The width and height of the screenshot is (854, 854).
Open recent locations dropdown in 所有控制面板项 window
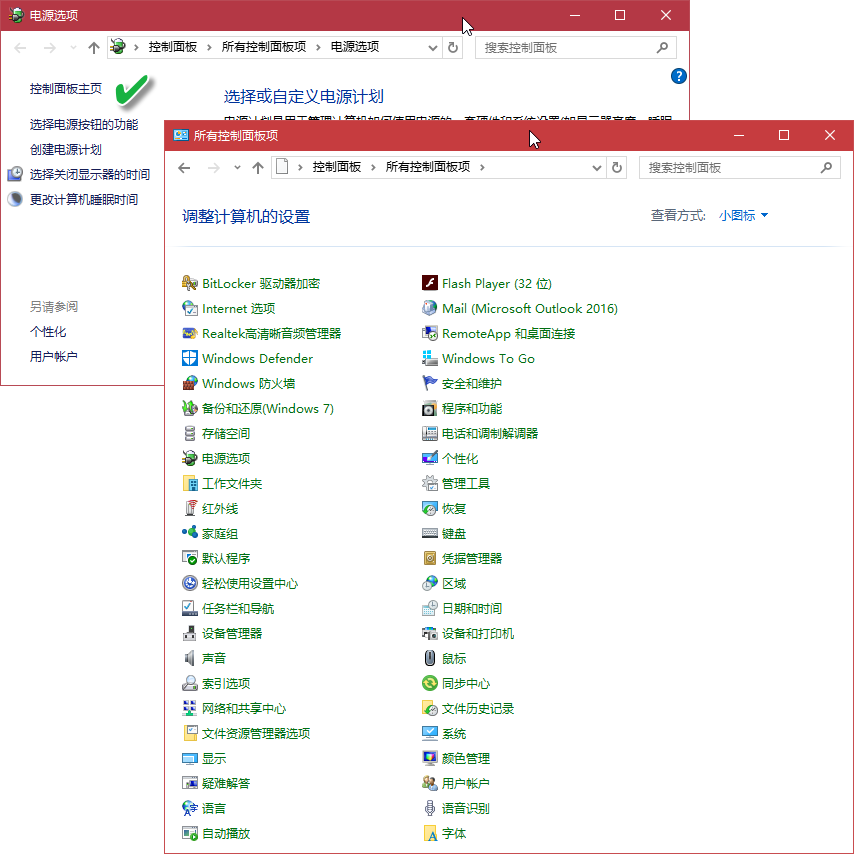[237, 168]
